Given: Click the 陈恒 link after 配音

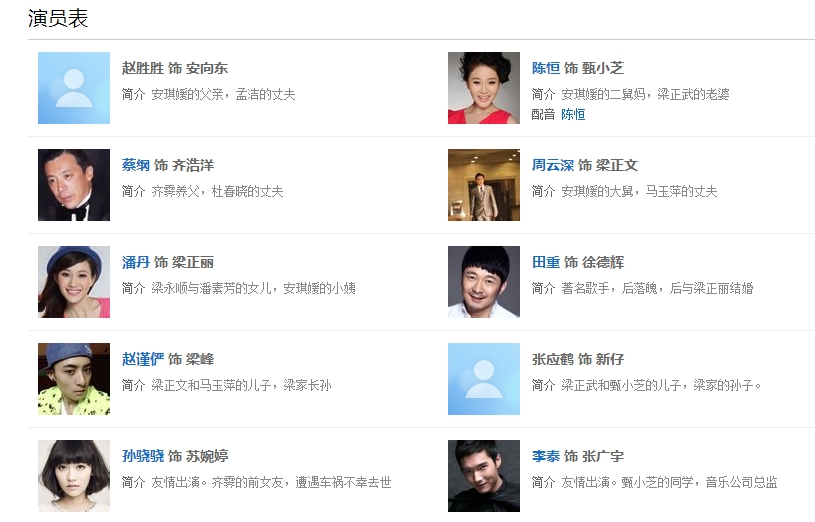Looking at the screenshot, I should tap(573, 114).
